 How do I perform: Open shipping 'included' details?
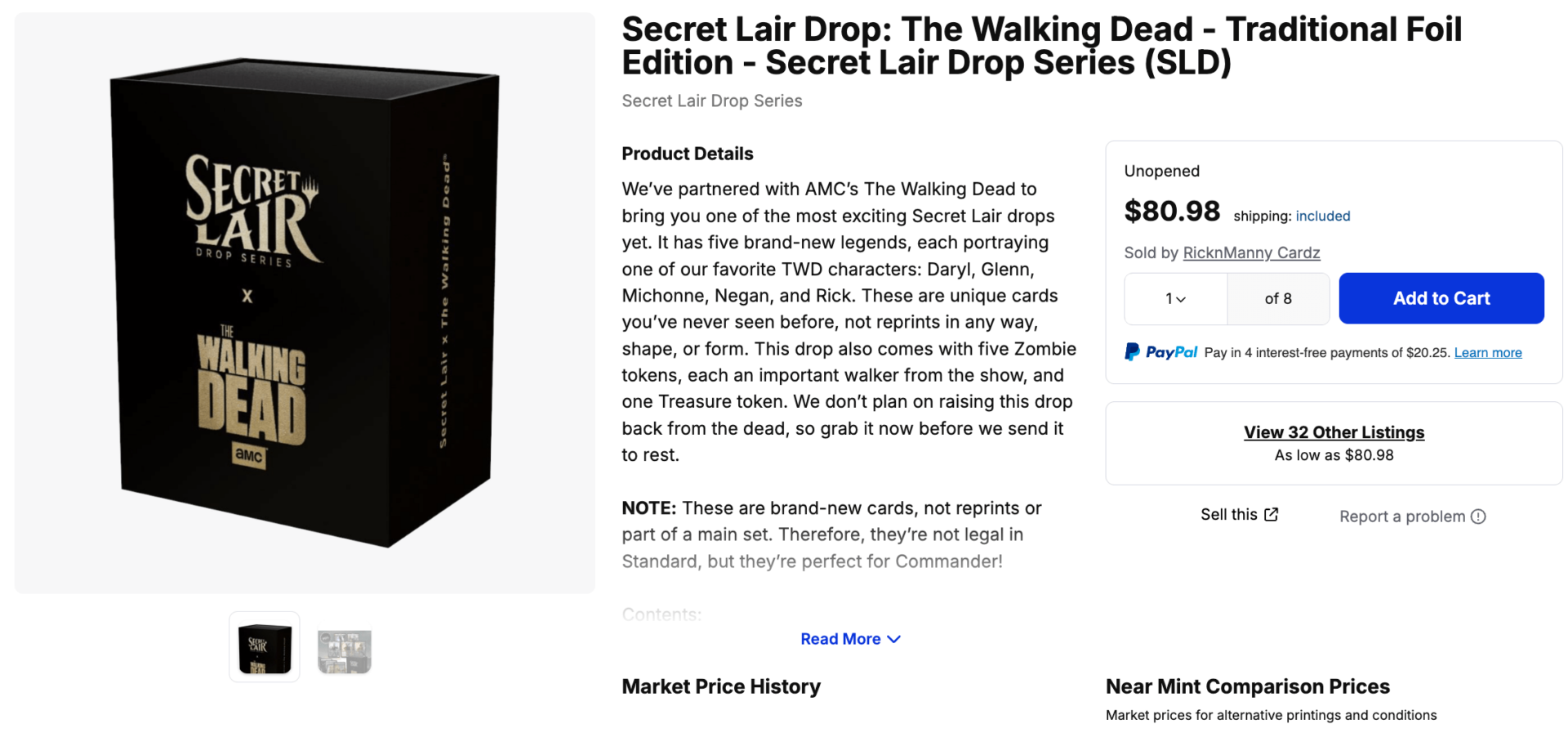[x=1321, y=216]
